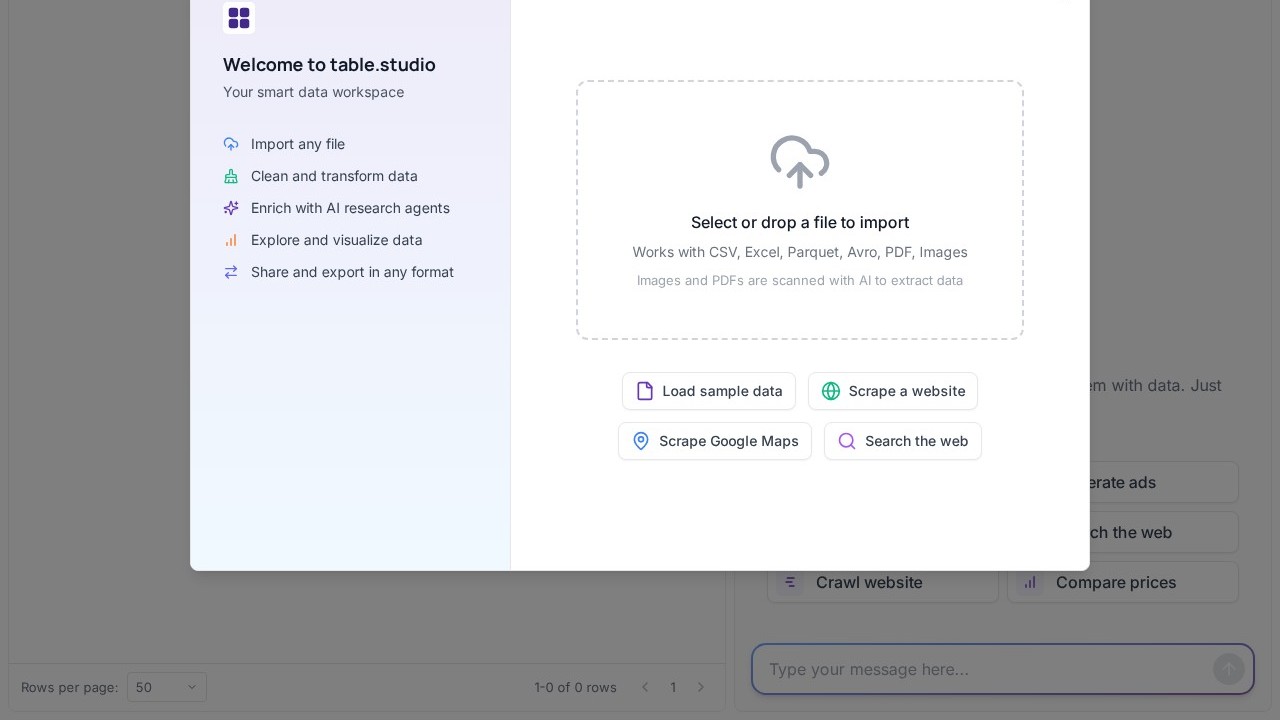Click the Explore and visualize chart icon
Viewport: 1280px width, 720px height.
coord(231,240)
